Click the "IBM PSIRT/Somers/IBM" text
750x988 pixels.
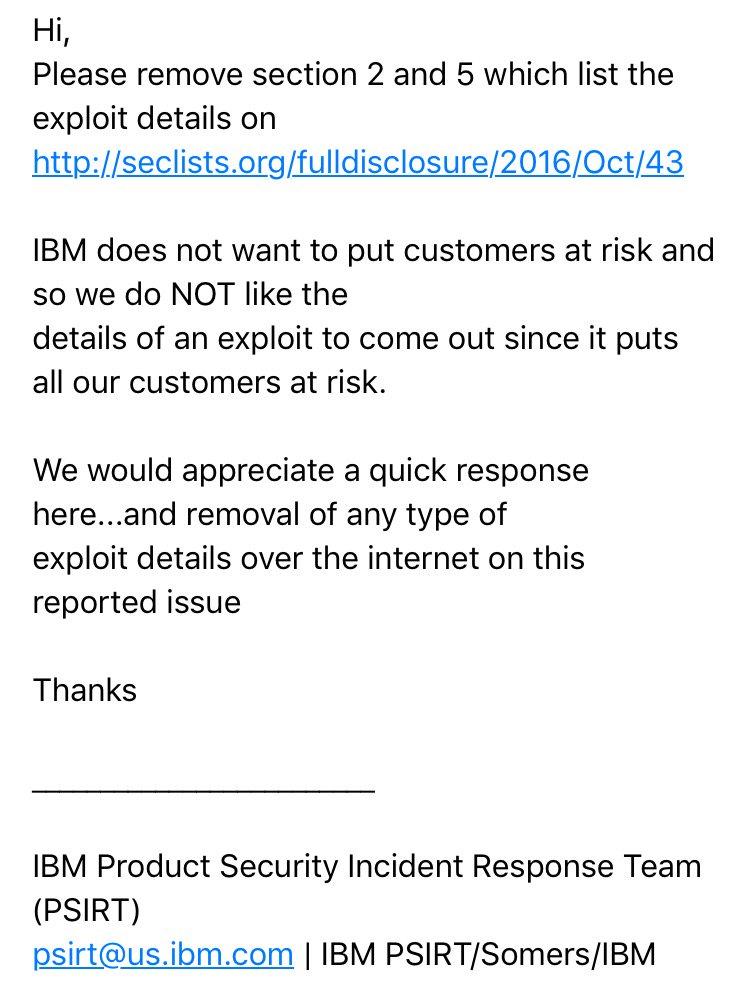(x=488, y=954)
